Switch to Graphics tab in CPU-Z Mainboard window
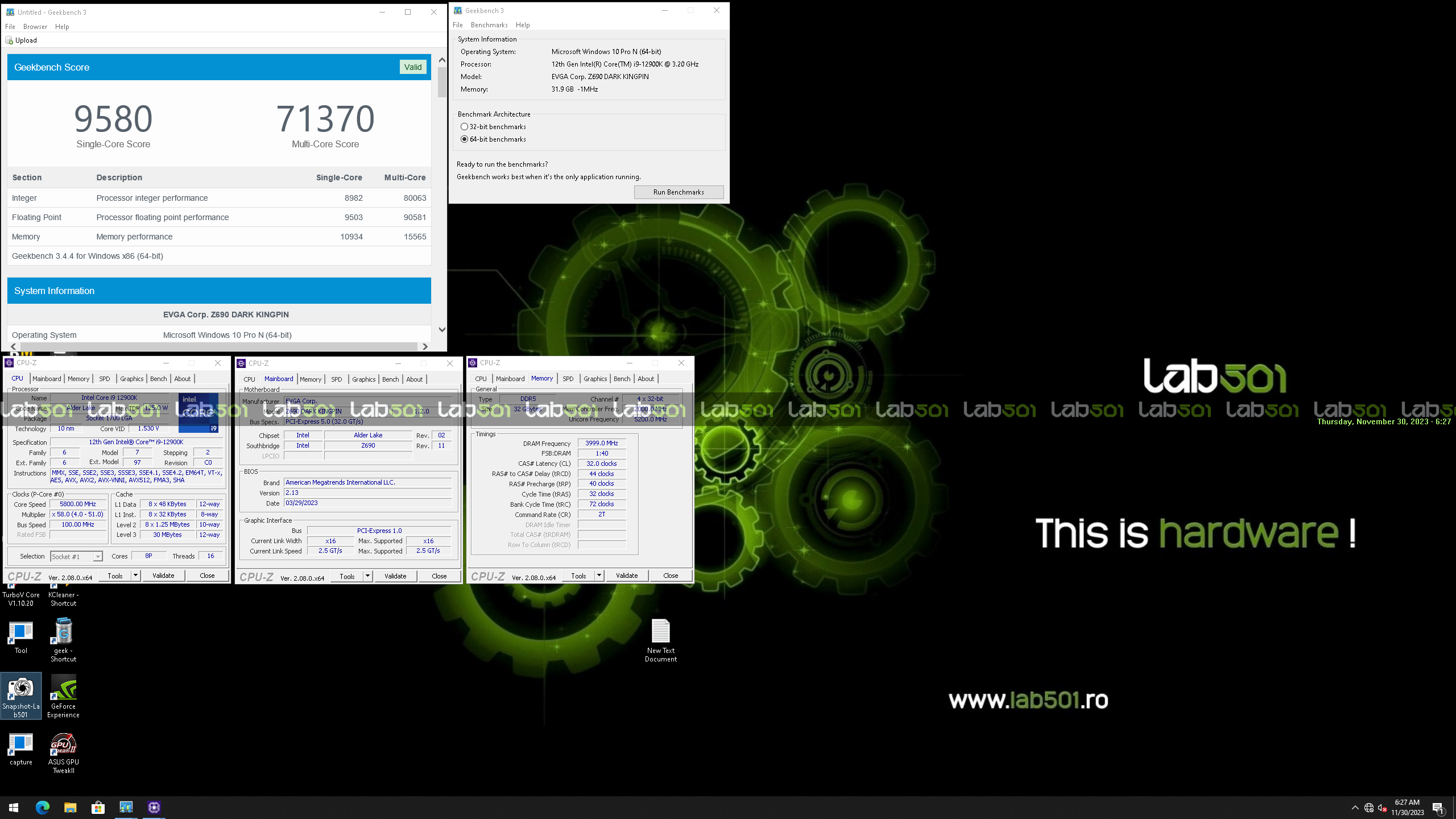This screenshot has width=1456, height=819. click(x=363, y=379)
